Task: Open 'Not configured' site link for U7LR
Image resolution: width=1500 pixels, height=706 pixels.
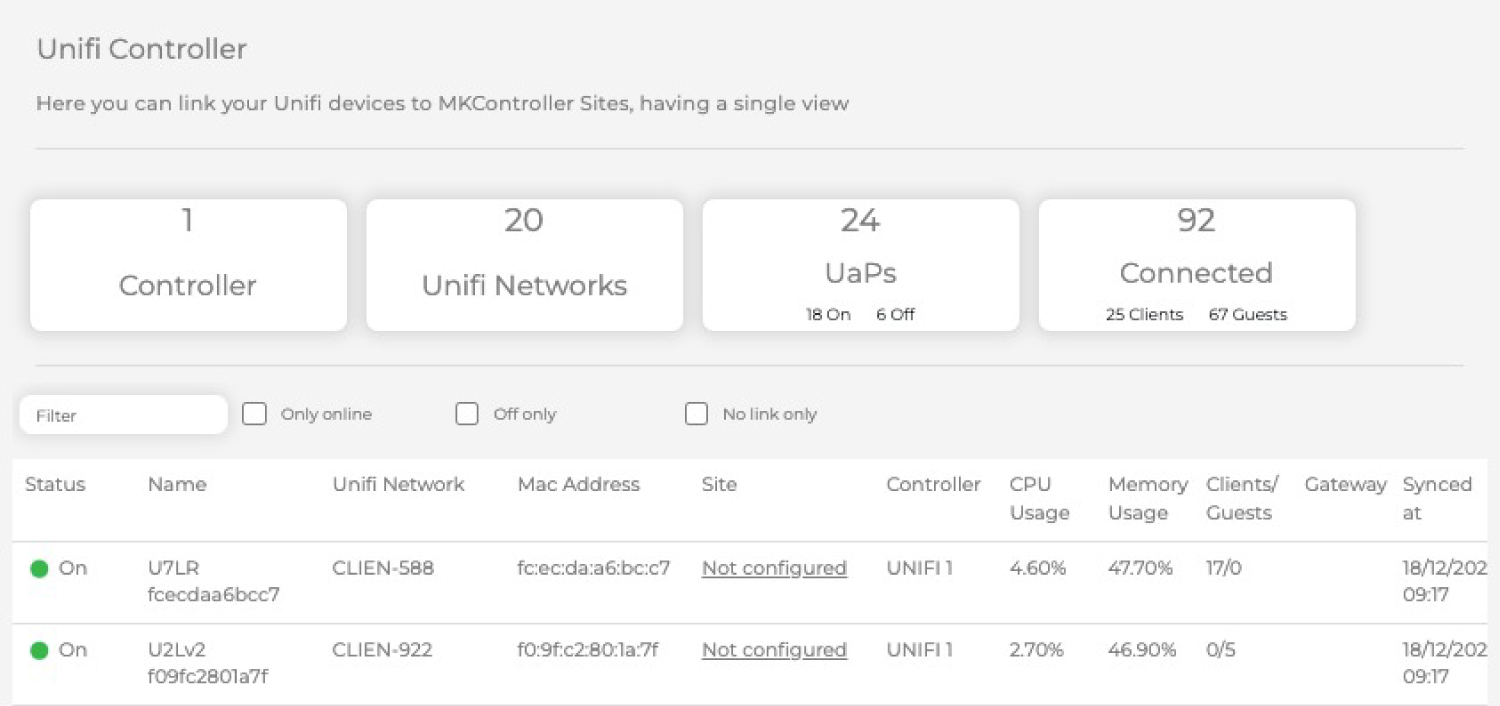Action: [x=774, y=568]
